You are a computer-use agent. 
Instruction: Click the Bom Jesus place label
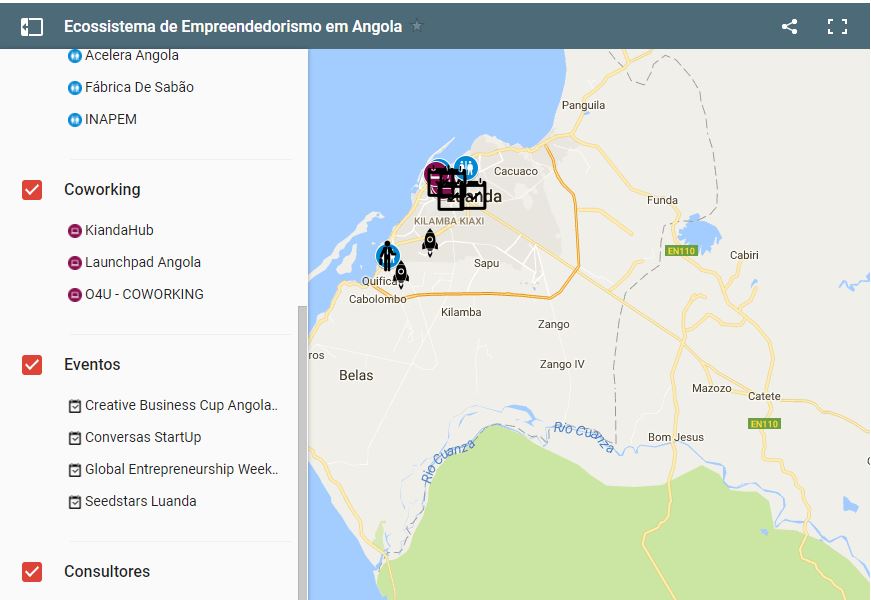pos(675,437)
